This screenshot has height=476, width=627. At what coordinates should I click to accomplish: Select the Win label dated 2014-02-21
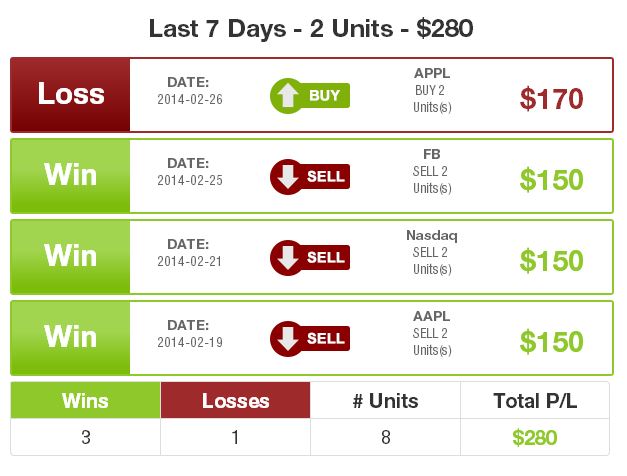pyautogui.click(x=70, y=256)
